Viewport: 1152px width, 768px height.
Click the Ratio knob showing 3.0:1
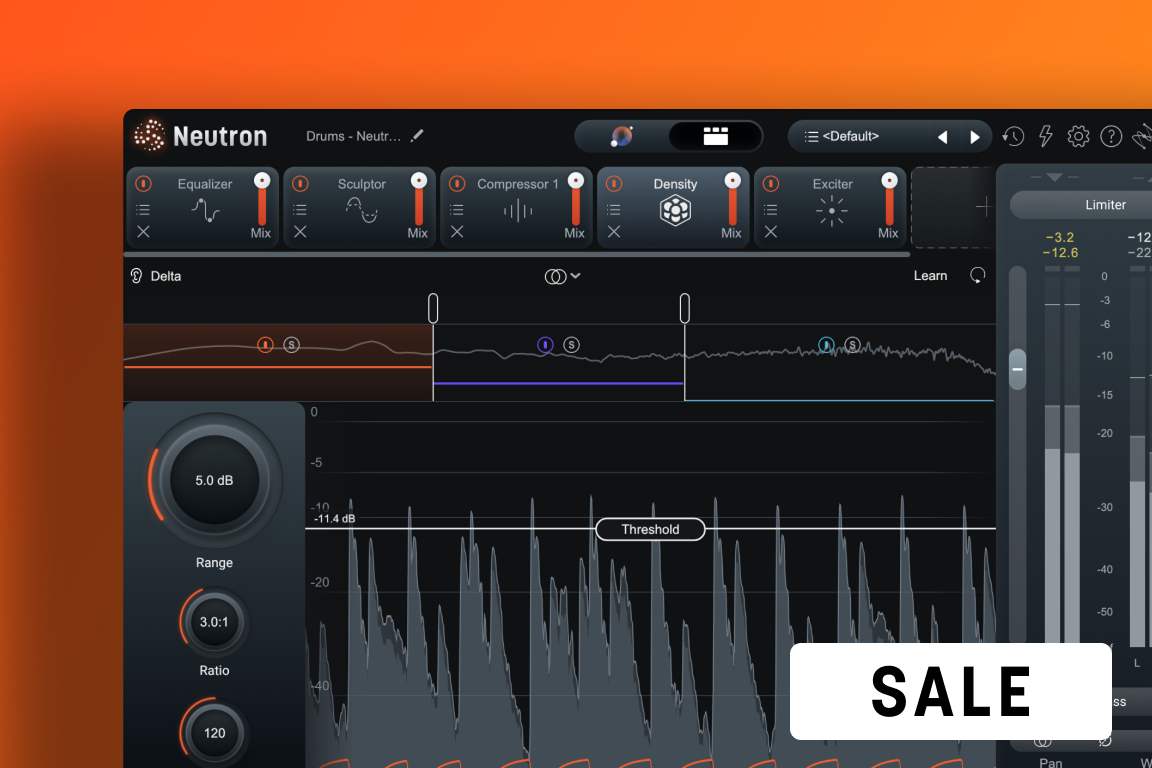pyautogui.click(x=214, y=622)
